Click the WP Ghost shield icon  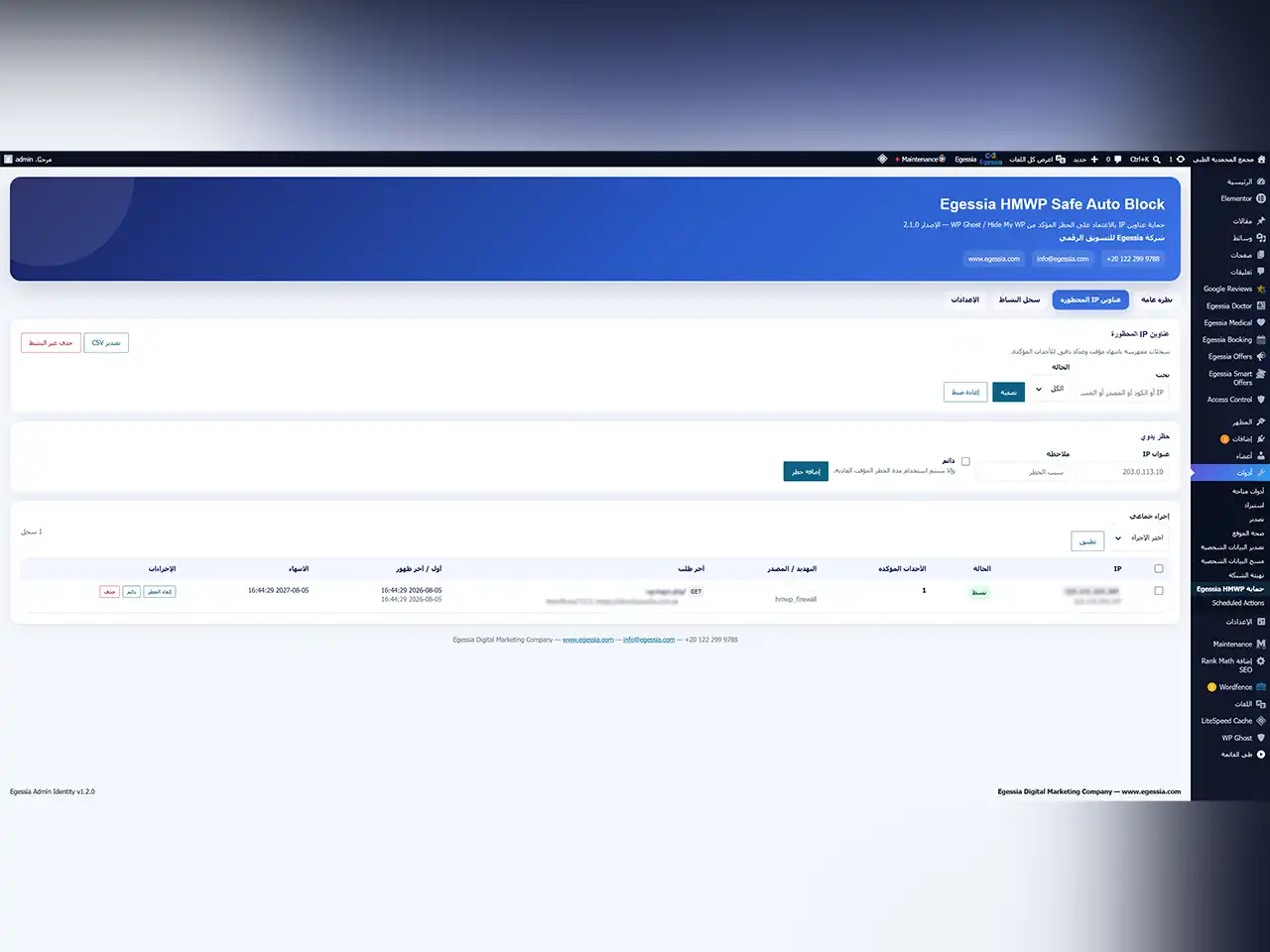pos(1261,738)
